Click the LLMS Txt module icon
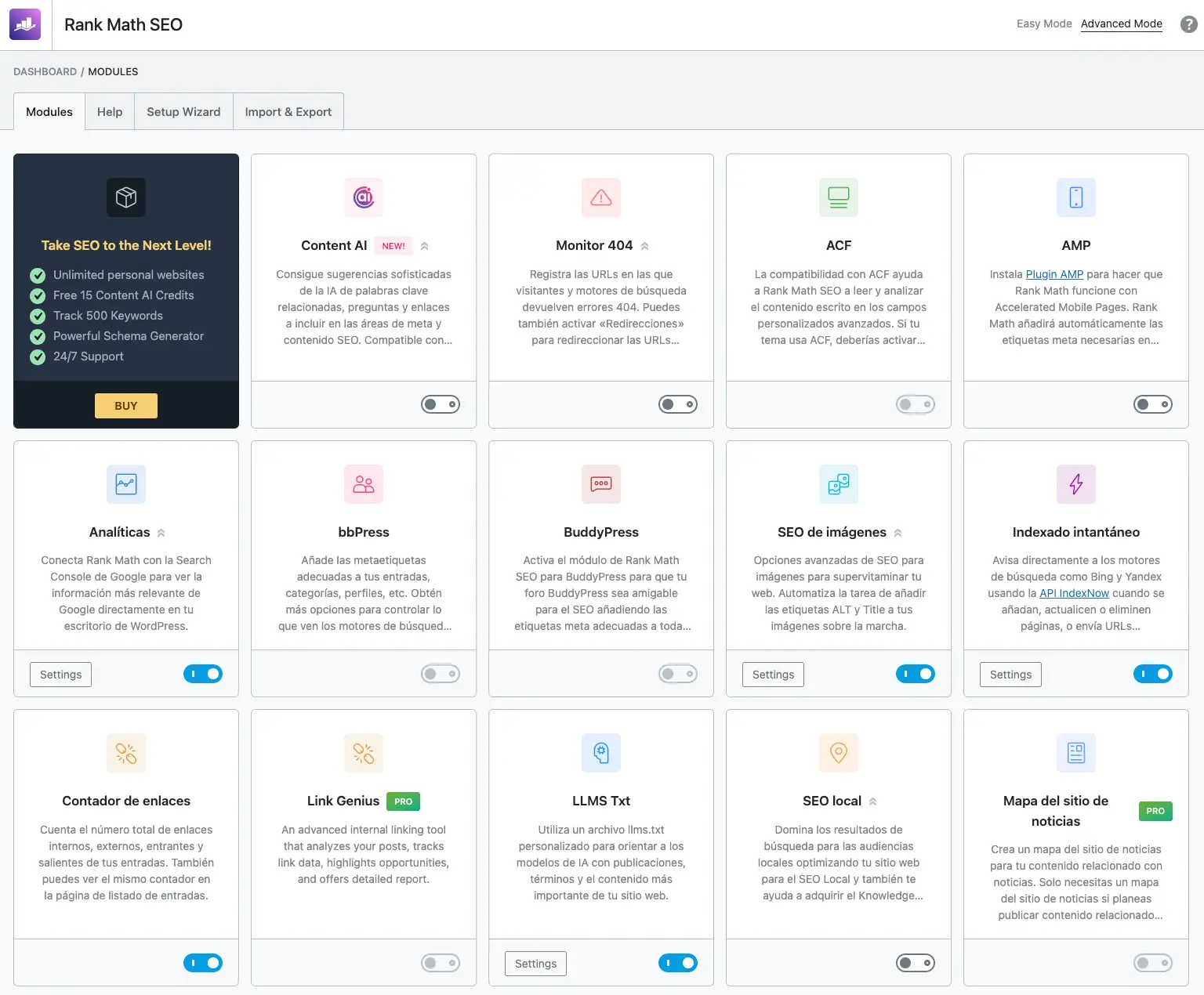Screen dimensions: 1204x995 click(601, 753)
